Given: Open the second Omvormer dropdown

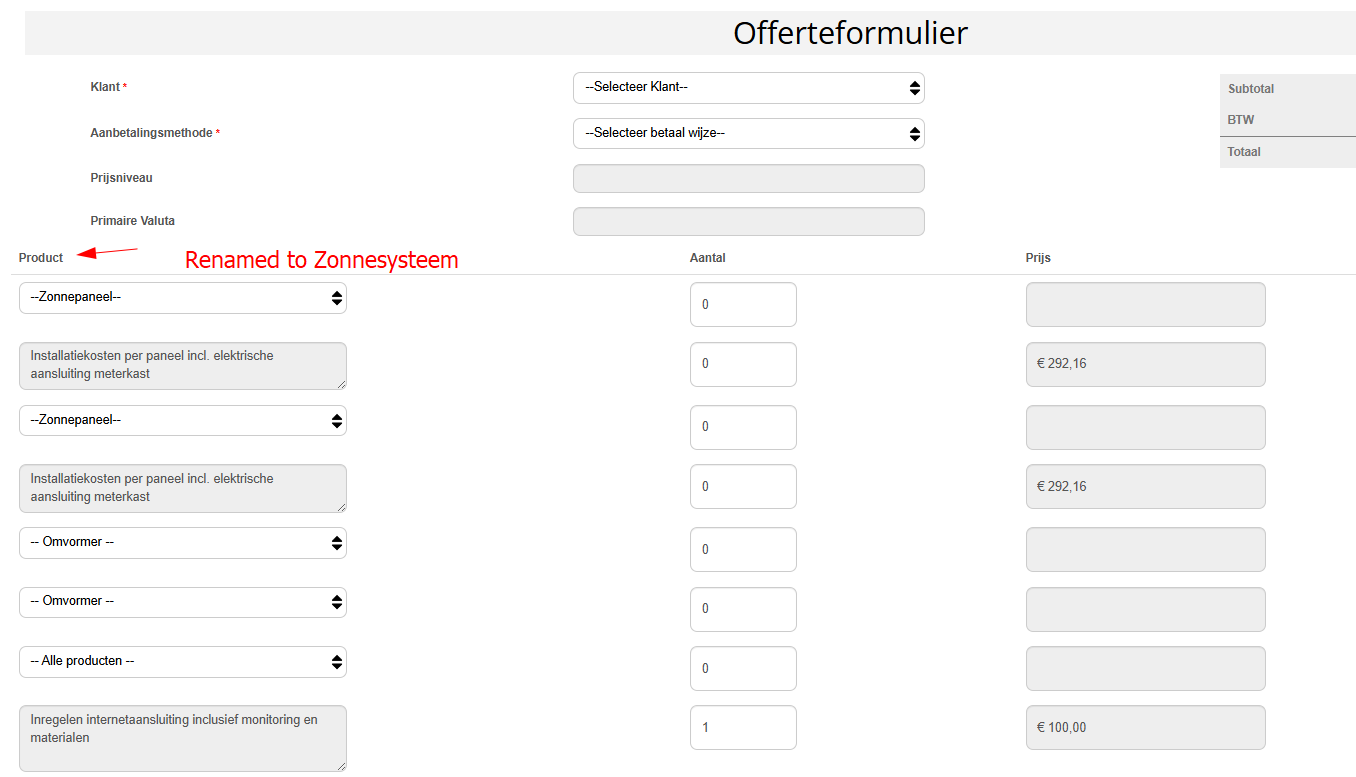Looking at the screenshot, I should point(183,602).
